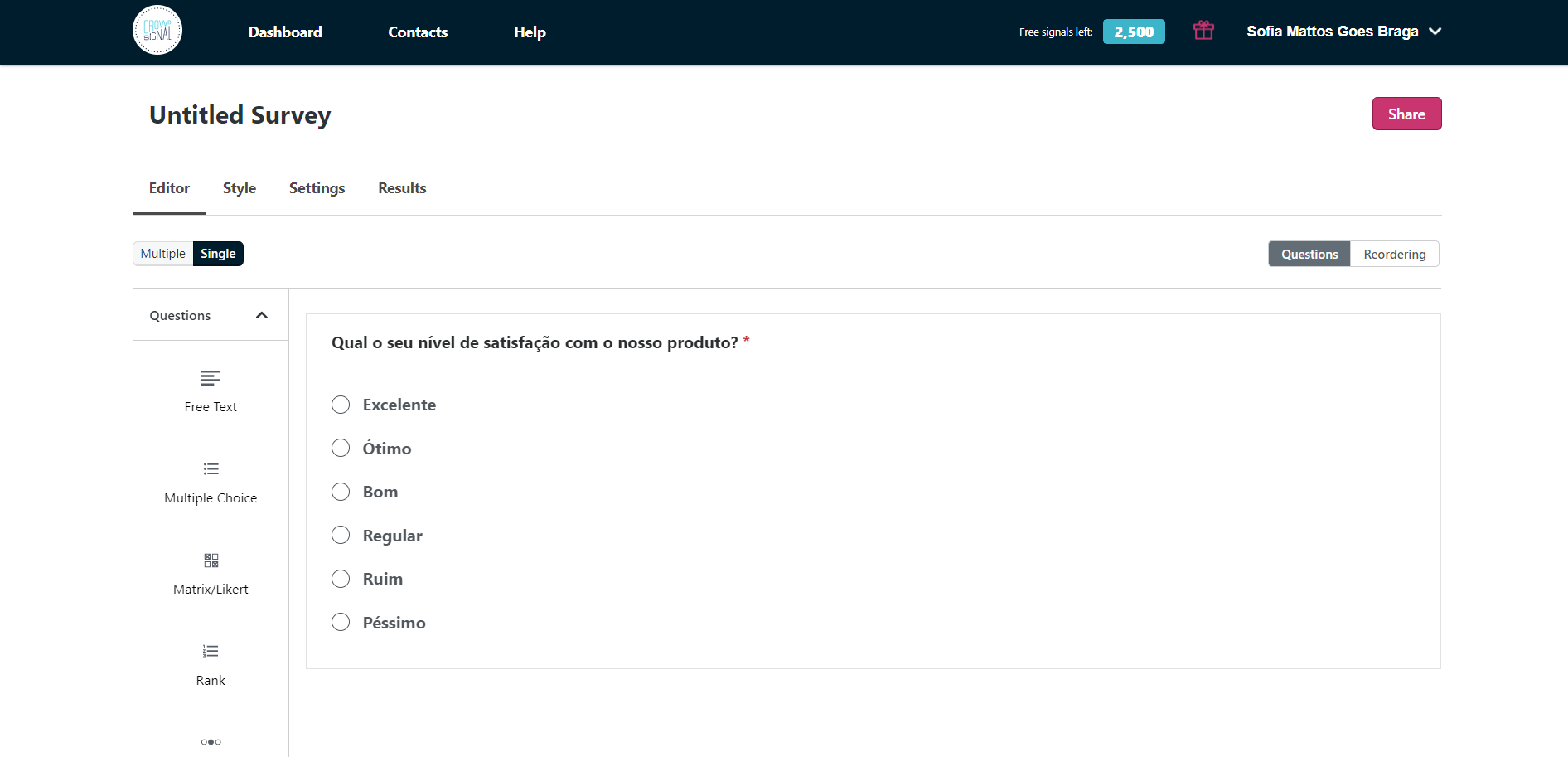1568x757 pixels.
Task: Click the Regular answer label
Action: pos(393,536)
